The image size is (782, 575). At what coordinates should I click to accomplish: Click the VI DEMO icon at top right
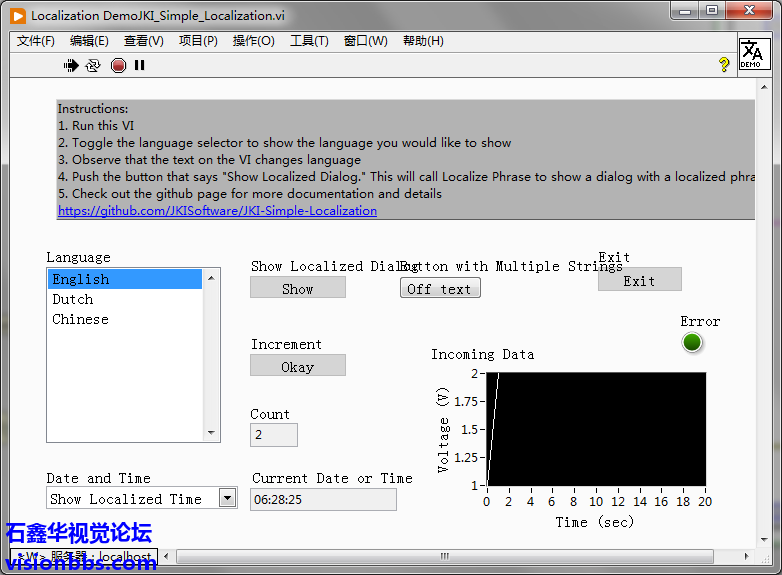tap(753, 54)
